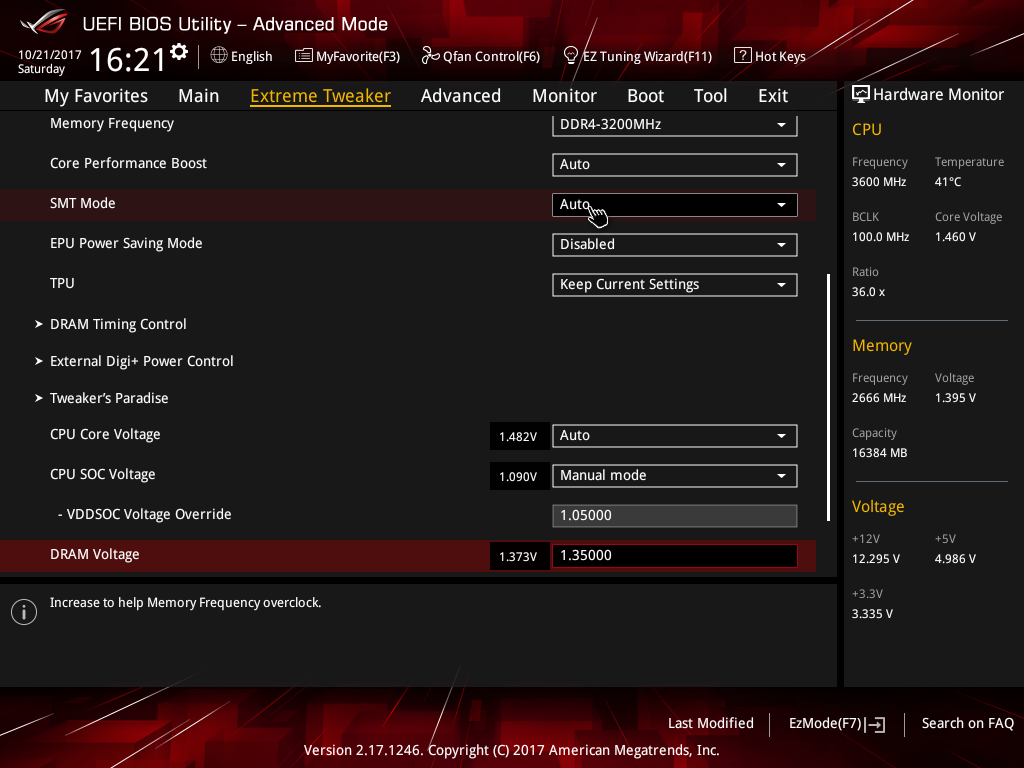The image size is (1024, 768).
Task: Open EPU Power Saving Mode dropdown
Action: (x=675, y=245)
